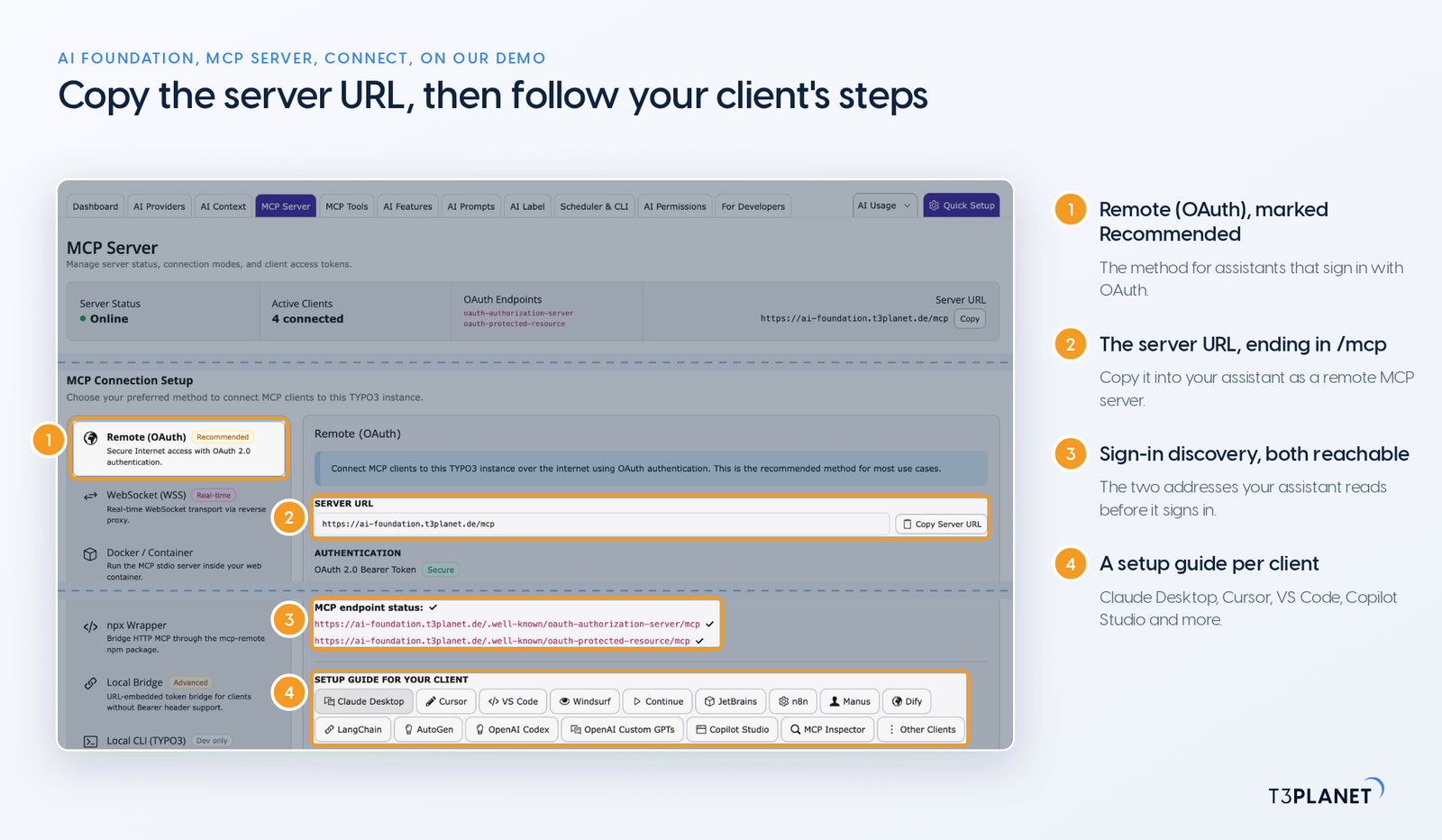Click the Copy Server URL button
Viewport: 1442px width, 840px height.
pos(941,524)
